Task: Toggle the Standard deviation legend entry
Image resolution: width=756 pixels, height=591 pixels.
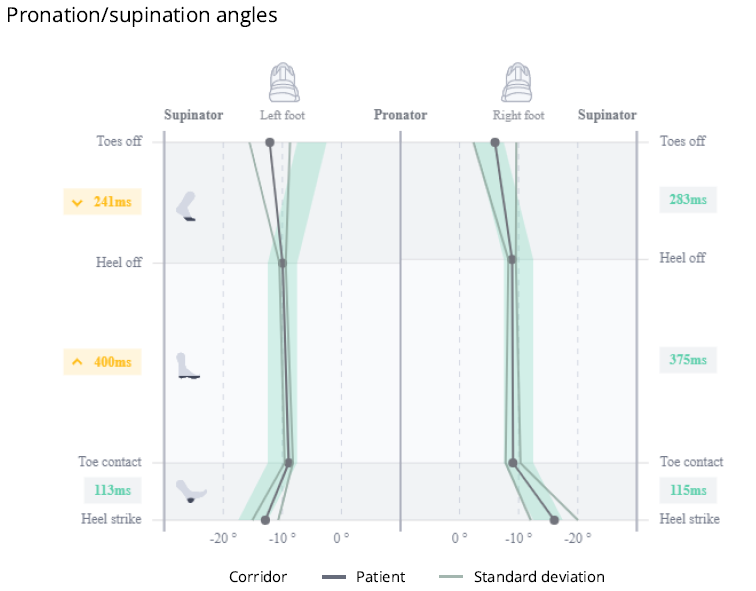Action: [x=522, y=577]
